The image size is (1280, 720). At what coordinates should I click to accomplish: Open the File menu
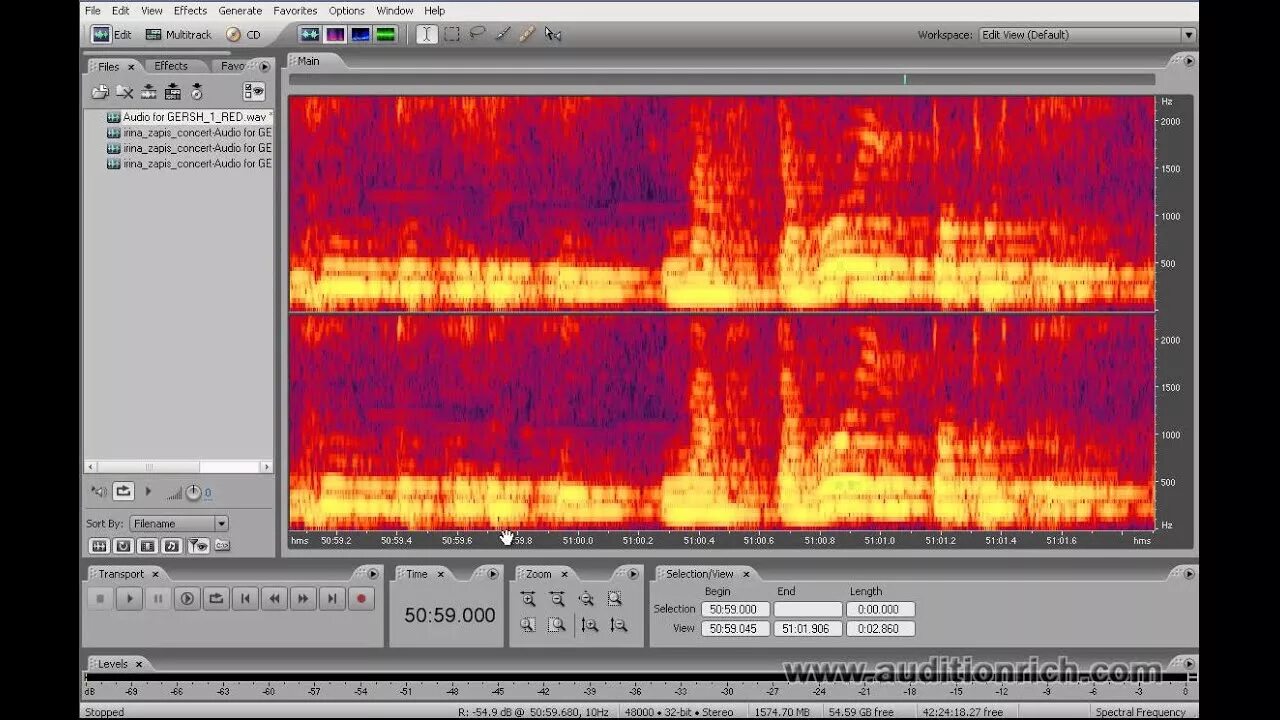coord(93,10)
